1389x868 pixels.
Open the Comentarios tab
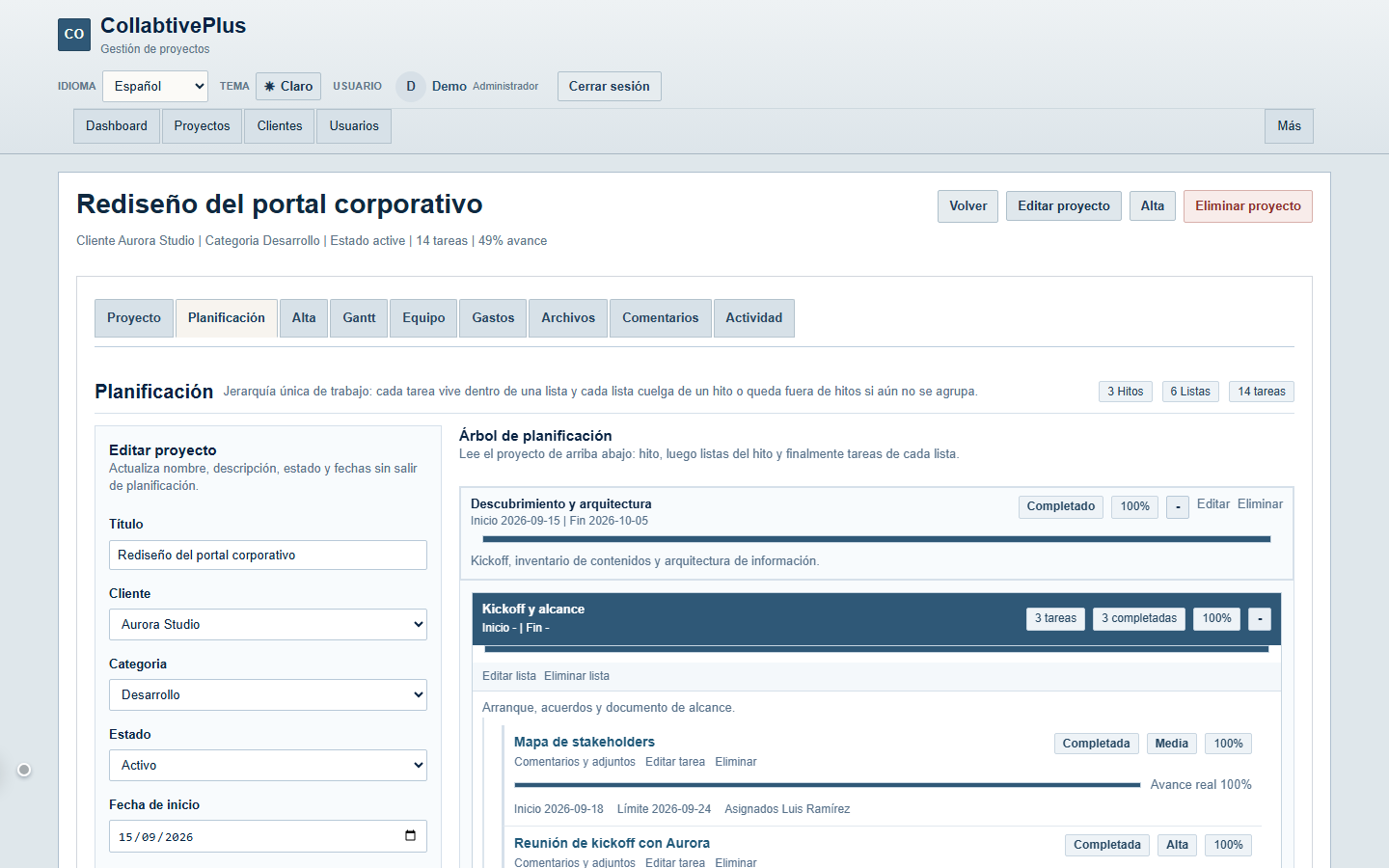tap(661, 318)
